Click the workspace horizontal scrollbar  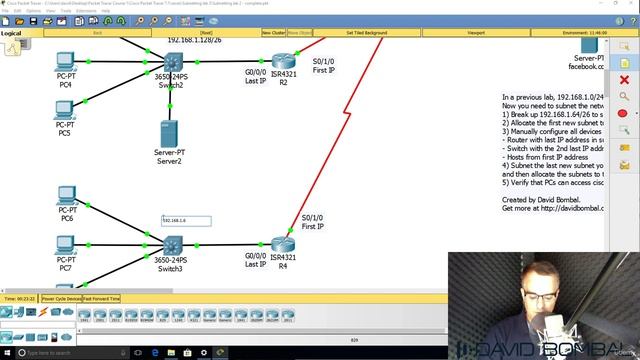click(89, 291)
